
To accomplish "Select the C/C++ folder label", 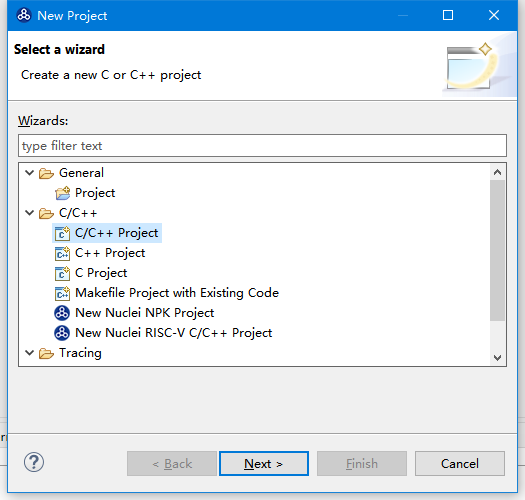I will pos(78,213).
